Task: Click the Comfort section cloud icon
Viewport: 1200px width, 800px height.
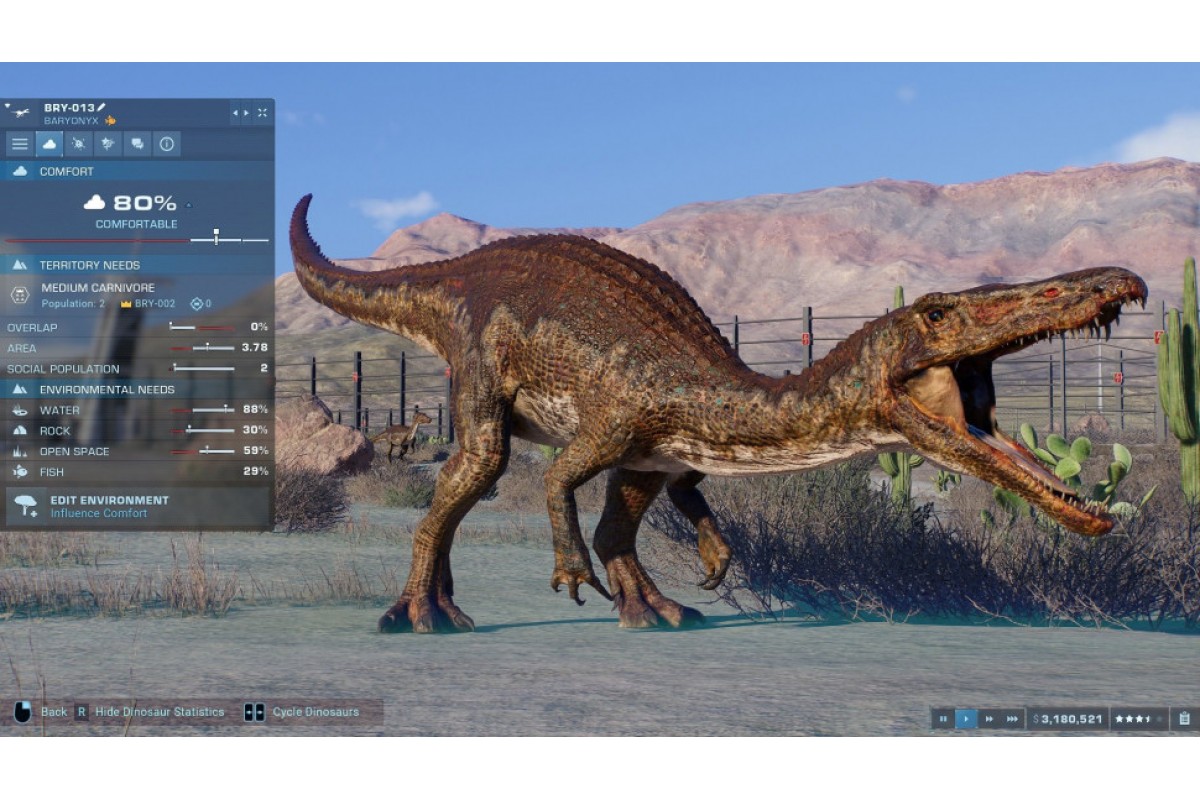Action: pos(20,171)
